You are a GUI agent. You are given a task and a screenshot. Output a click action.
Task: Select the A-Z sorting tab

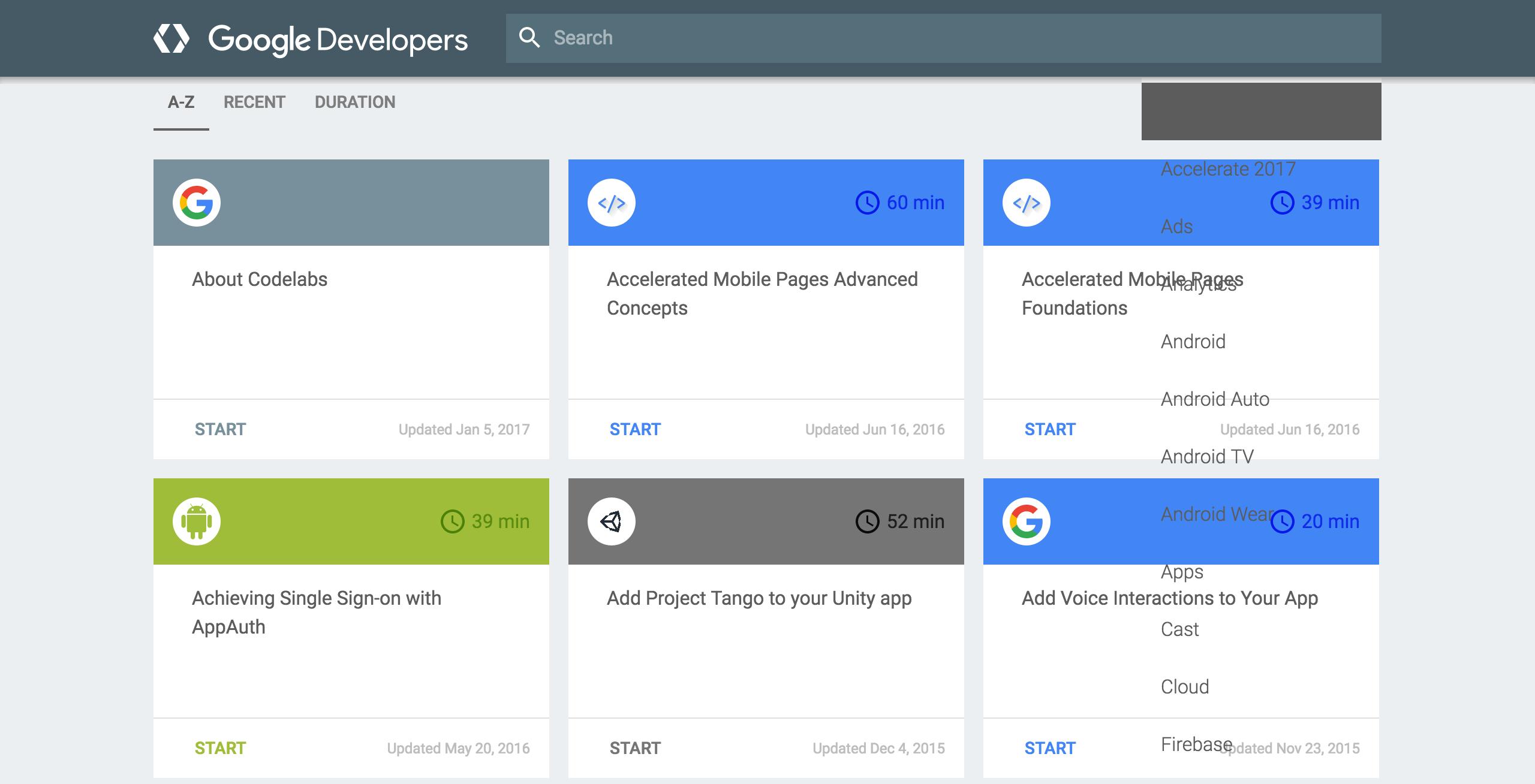(181, 102)
